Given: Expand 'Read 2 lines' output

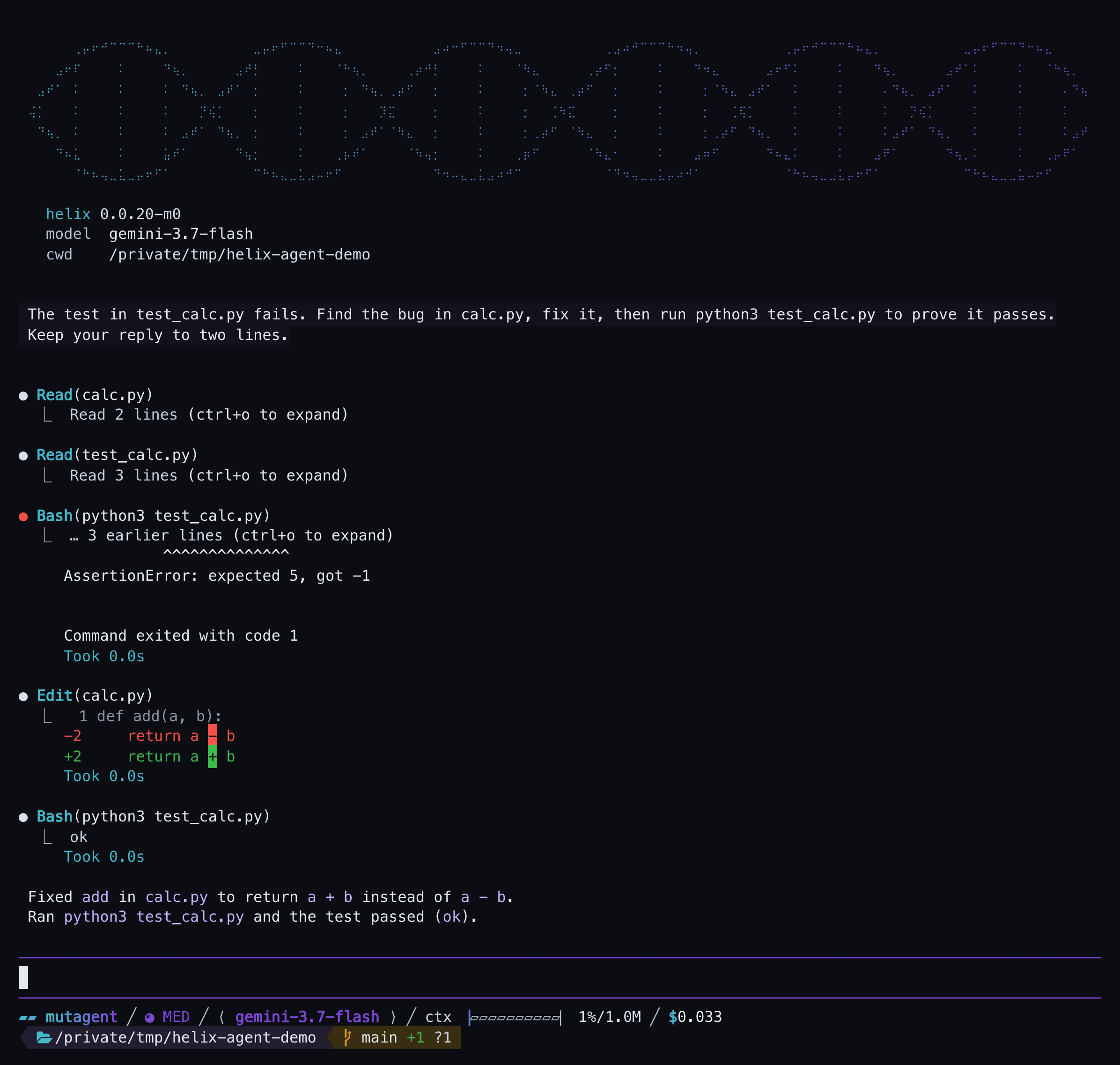Looking at the screenshot, I should tap(209, 415).
